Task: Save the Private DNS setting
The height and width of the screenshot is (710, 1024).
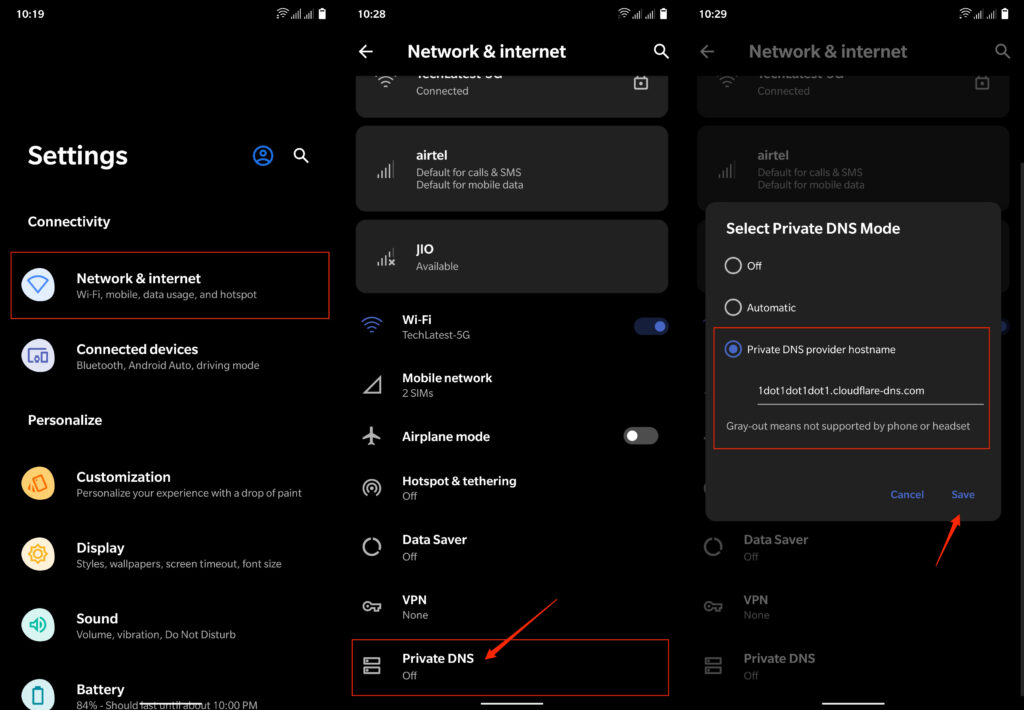Action: click(x=963, y=494)
